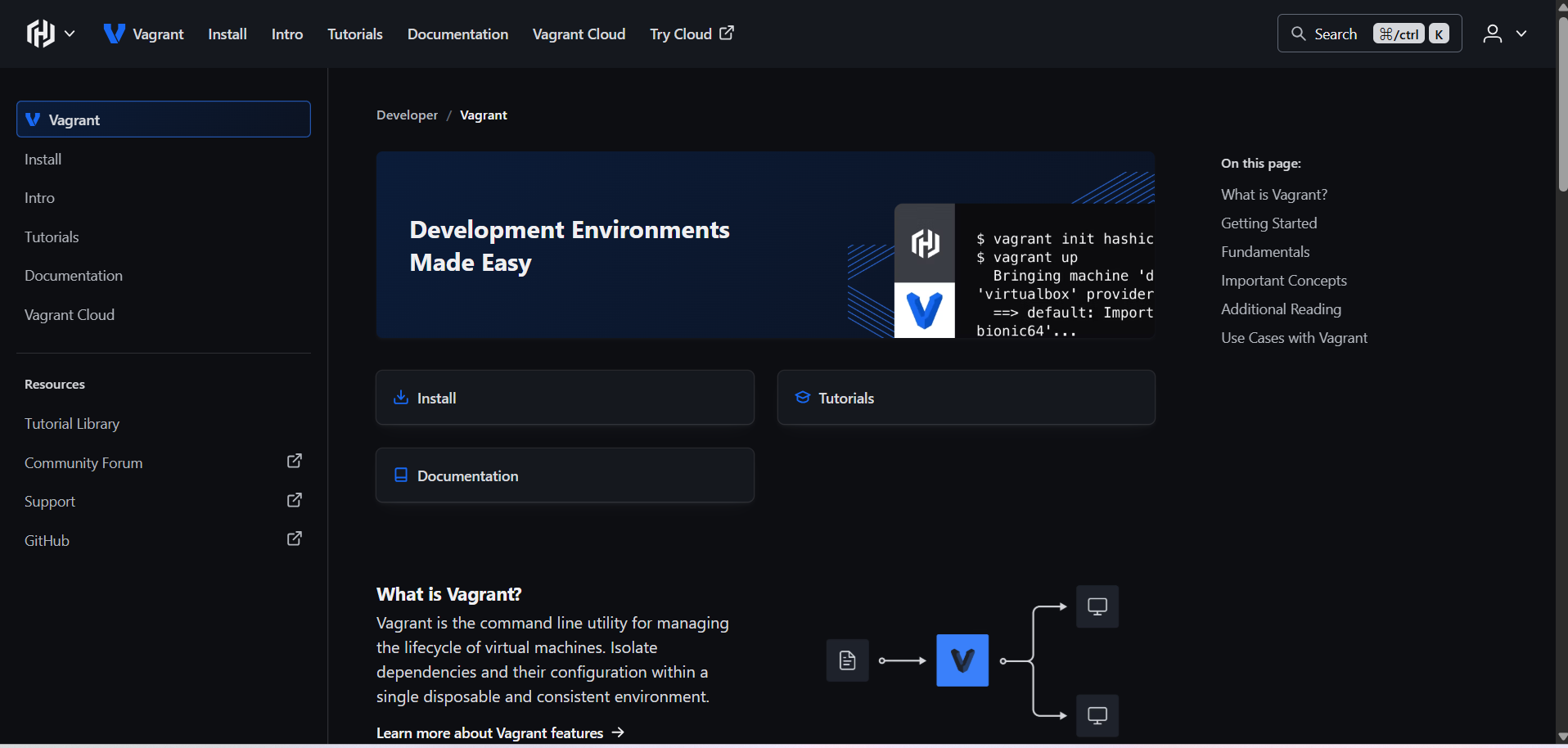Click the Vagrant V tile in hero banner
This screenshot has width=1568, height=748.
pyautogui.click(x=925, y=310)
